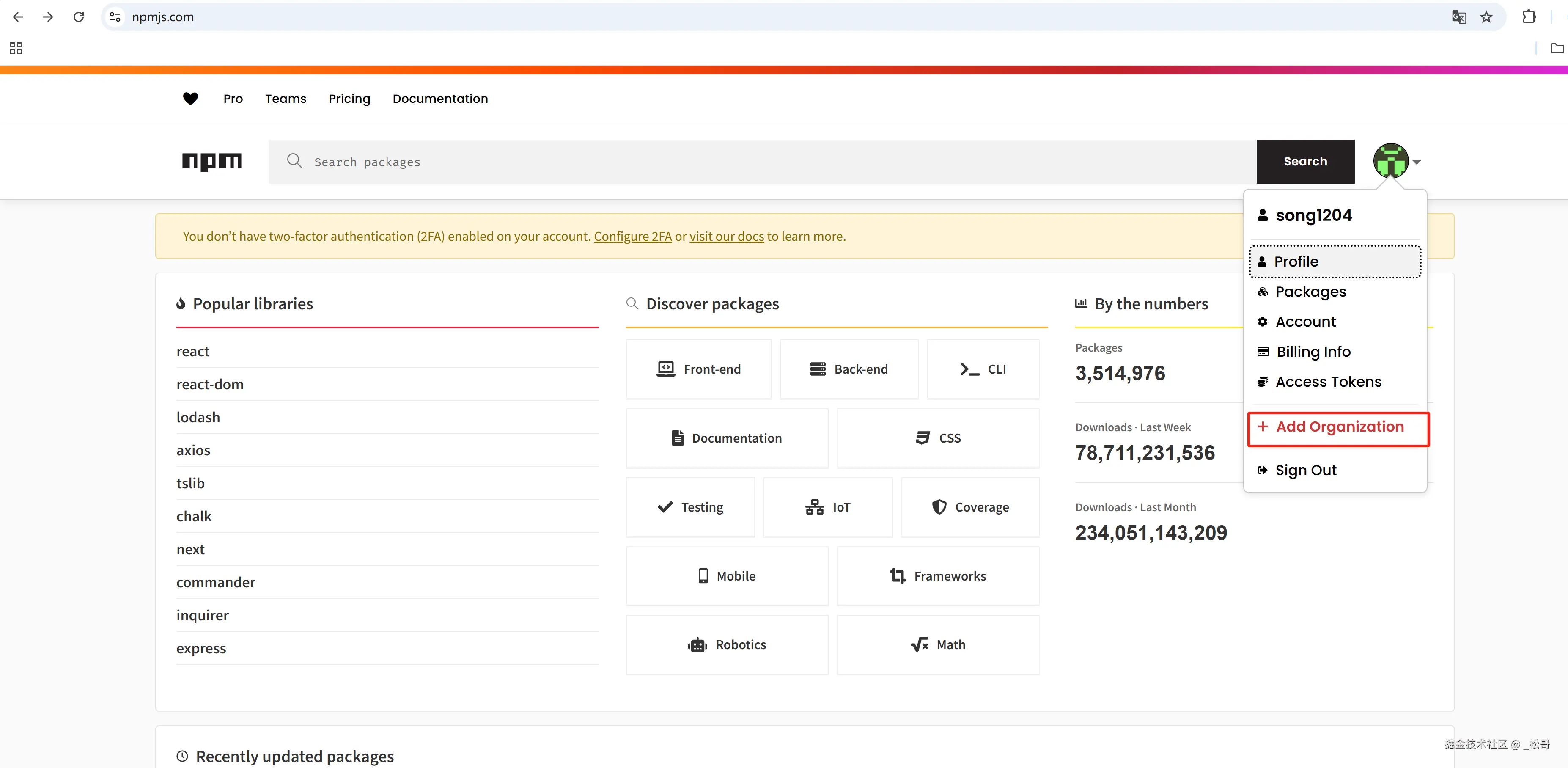Open the Configure 2FA link
The width and height of the screenshot is (1568, 768).
click(x=632, y=236)
